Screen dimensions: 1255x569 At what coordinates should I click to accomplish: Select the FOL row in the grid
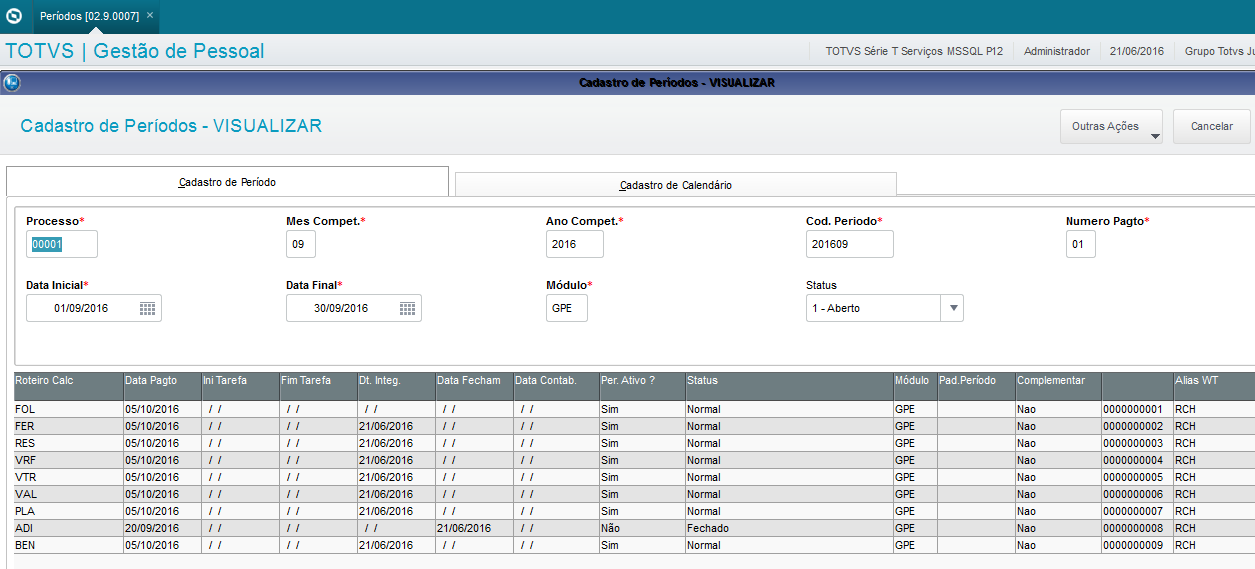[634, 409]
